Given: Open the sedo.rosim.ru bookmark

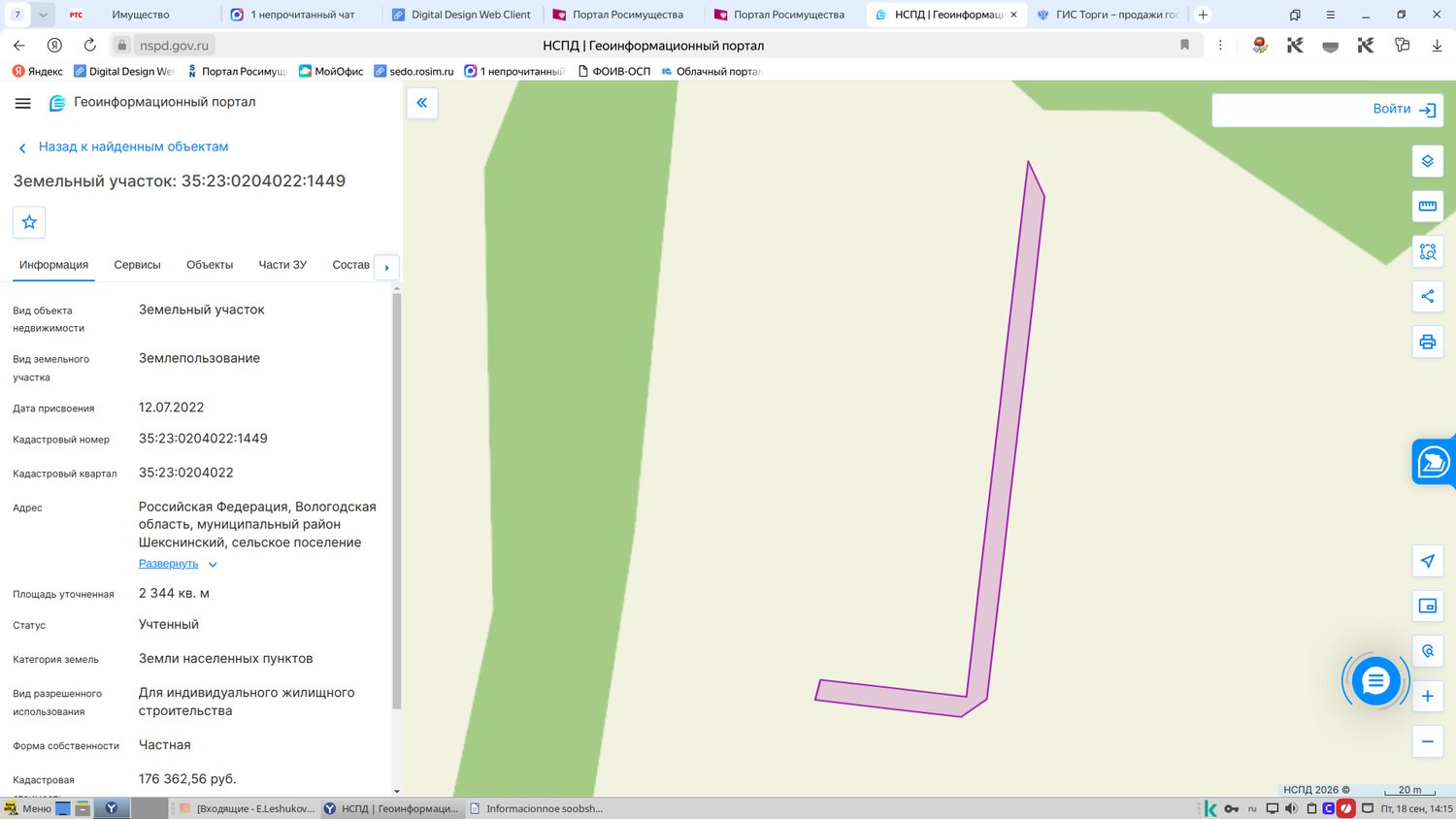Looking at the screenshot, I should [x=414, y=71].
